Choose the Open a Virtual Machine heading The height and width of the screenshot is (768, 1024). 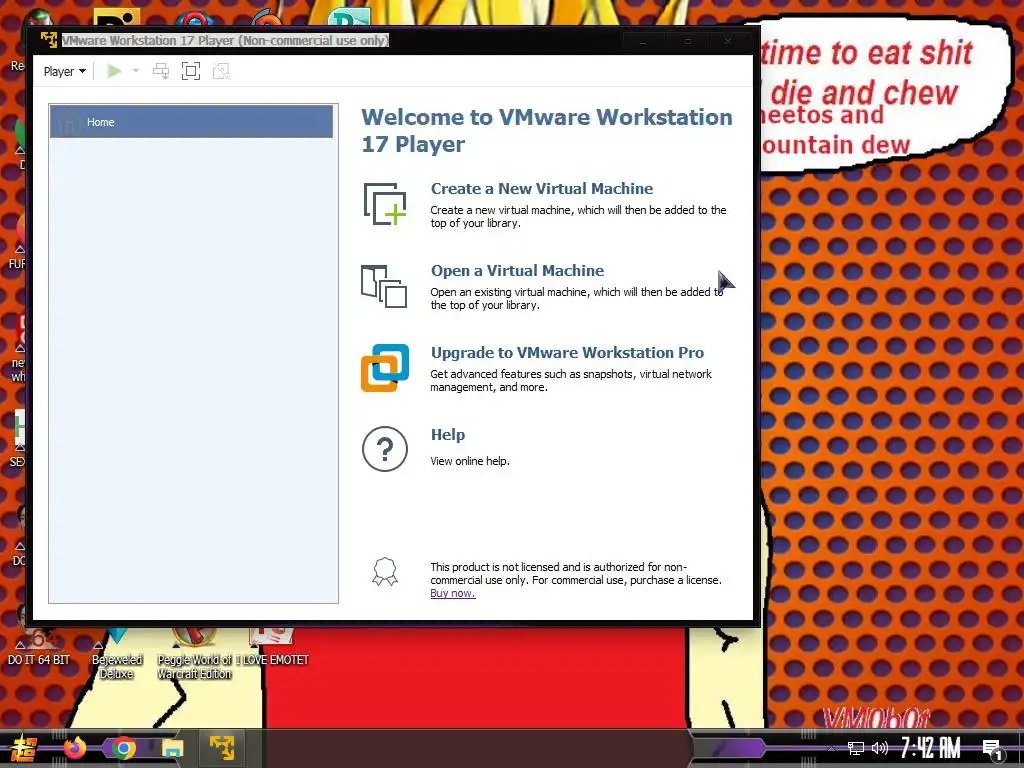[517, 270]
